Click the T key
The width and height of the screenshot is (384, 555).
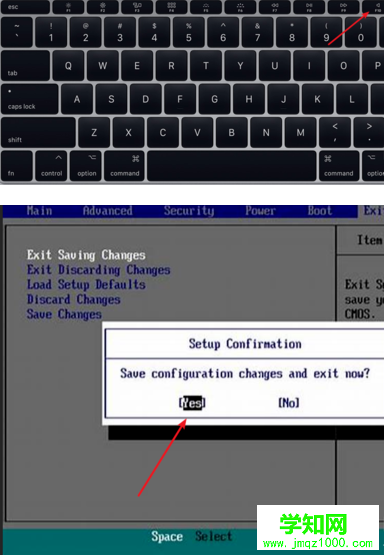click(x=206, y=65)
